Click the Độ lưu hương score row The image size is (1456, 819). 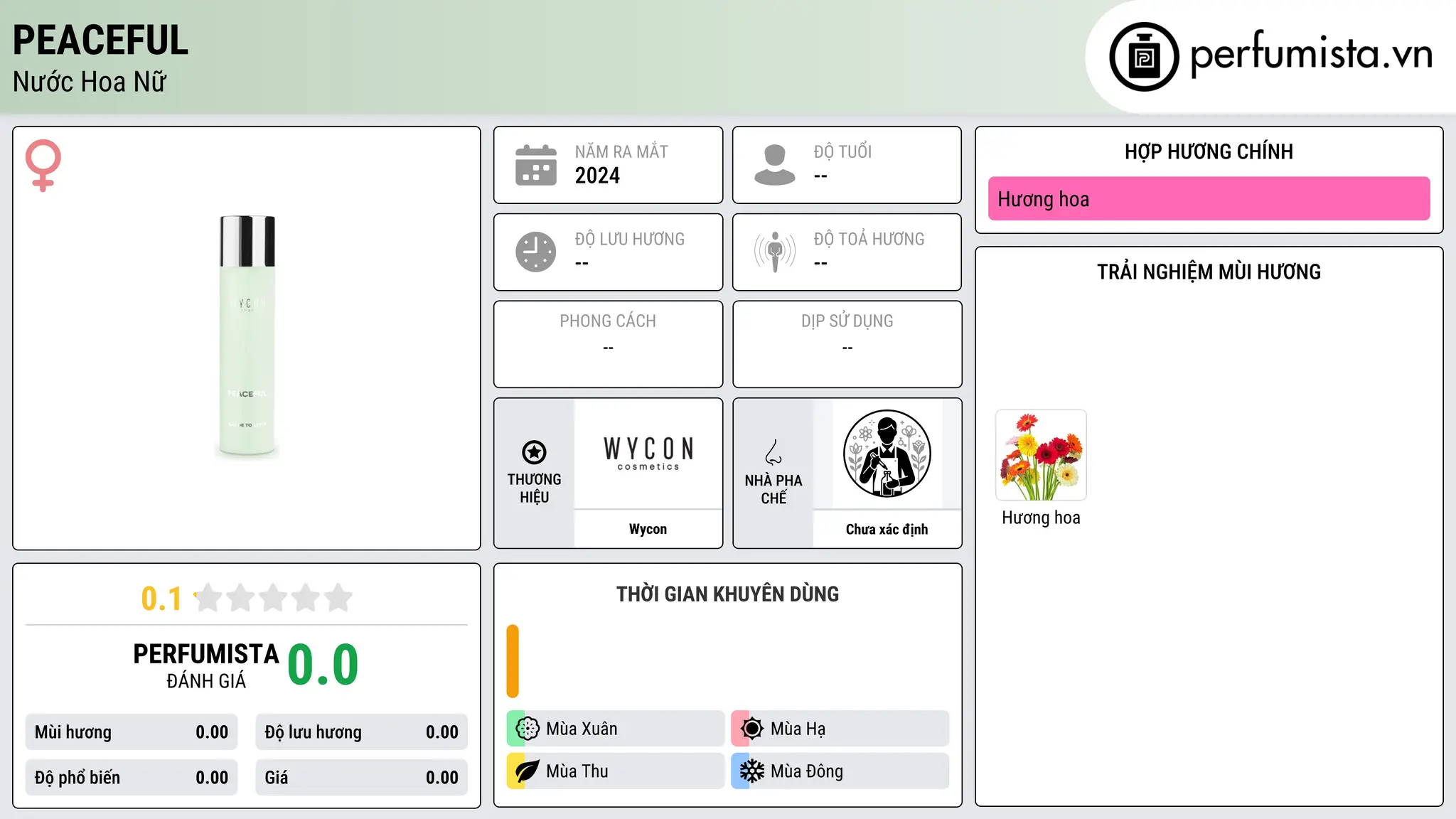tap(362, 732)
